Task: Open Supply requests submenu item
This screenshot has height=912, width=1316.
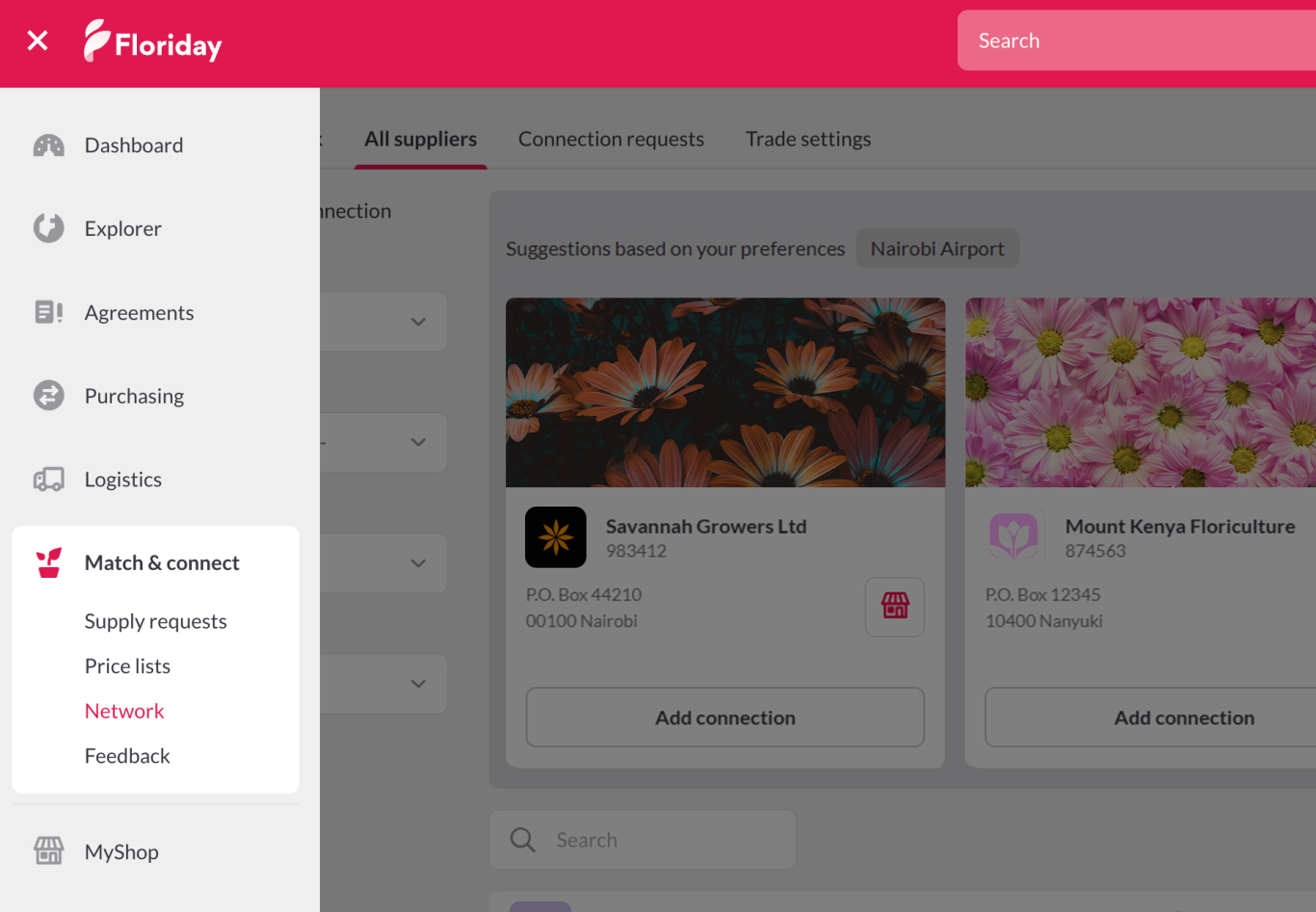Action: (155, 621)
